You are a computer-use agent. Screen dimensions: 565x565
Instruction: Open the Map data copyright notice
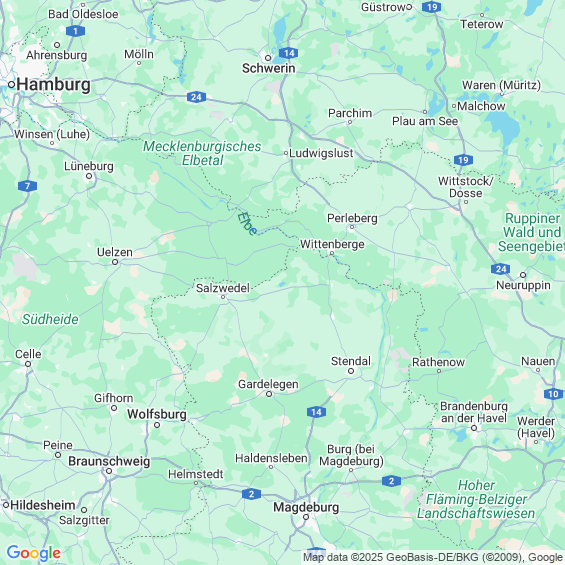point(433,557)
